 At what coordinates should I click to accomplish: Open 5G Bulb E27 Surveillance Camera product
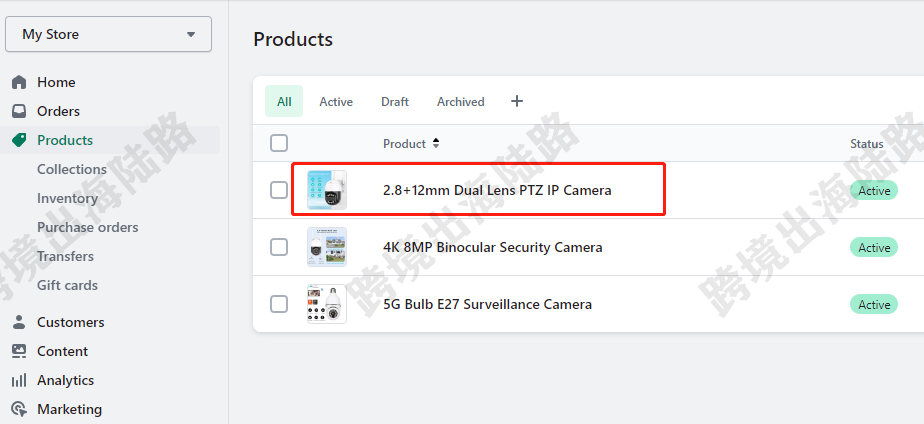pyautogui.click(x=487, y=304)
